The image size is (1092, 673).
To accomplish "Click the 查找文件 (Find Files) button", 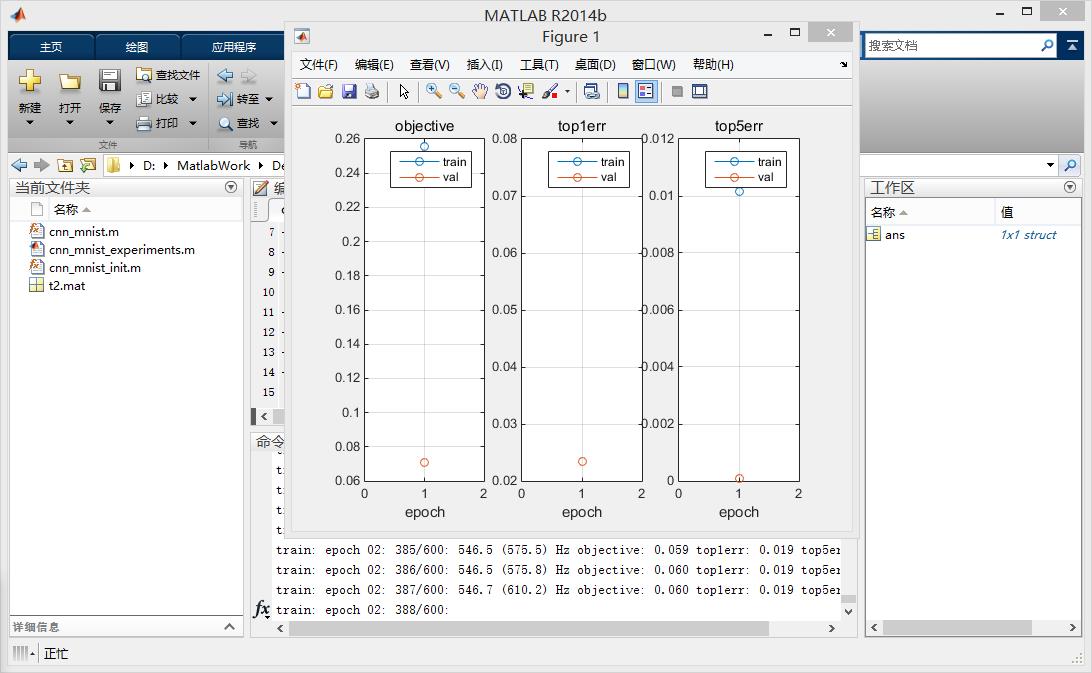I will click(x=168, y=75).
